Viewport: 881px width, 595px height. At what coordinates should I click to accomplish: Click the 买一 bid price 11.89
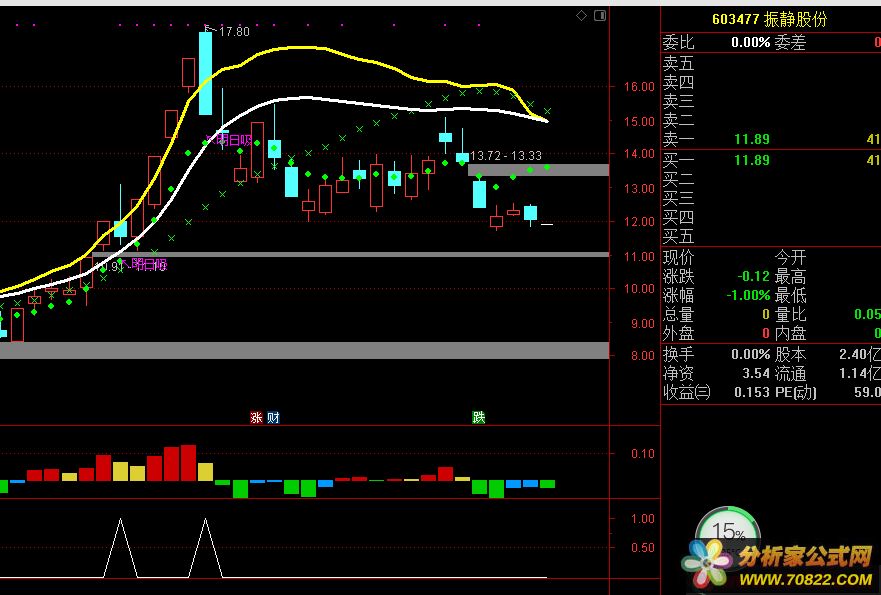click(x=752, y=161)
